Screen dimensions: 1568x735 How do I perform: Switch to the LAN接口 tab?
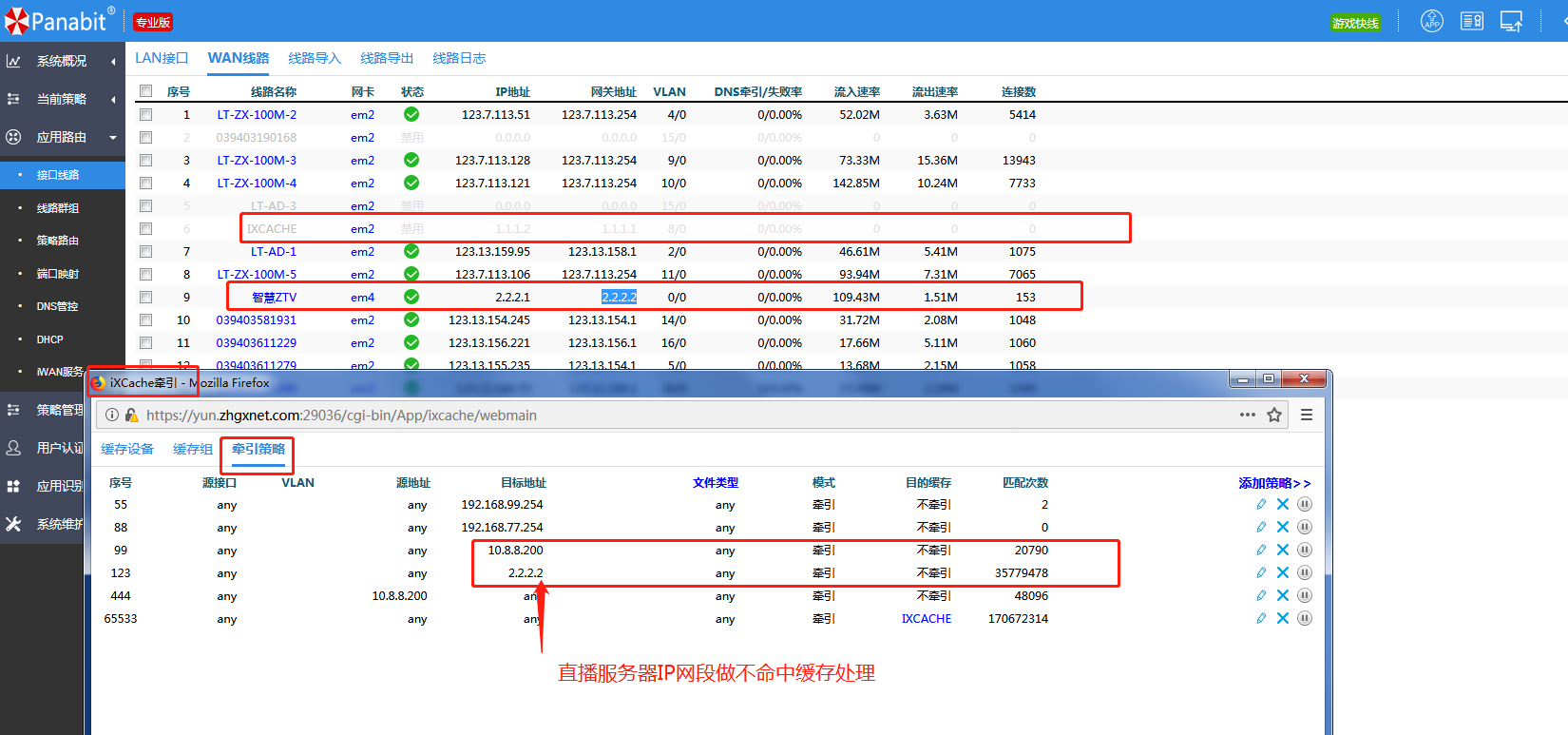click(x=162, y=58)
